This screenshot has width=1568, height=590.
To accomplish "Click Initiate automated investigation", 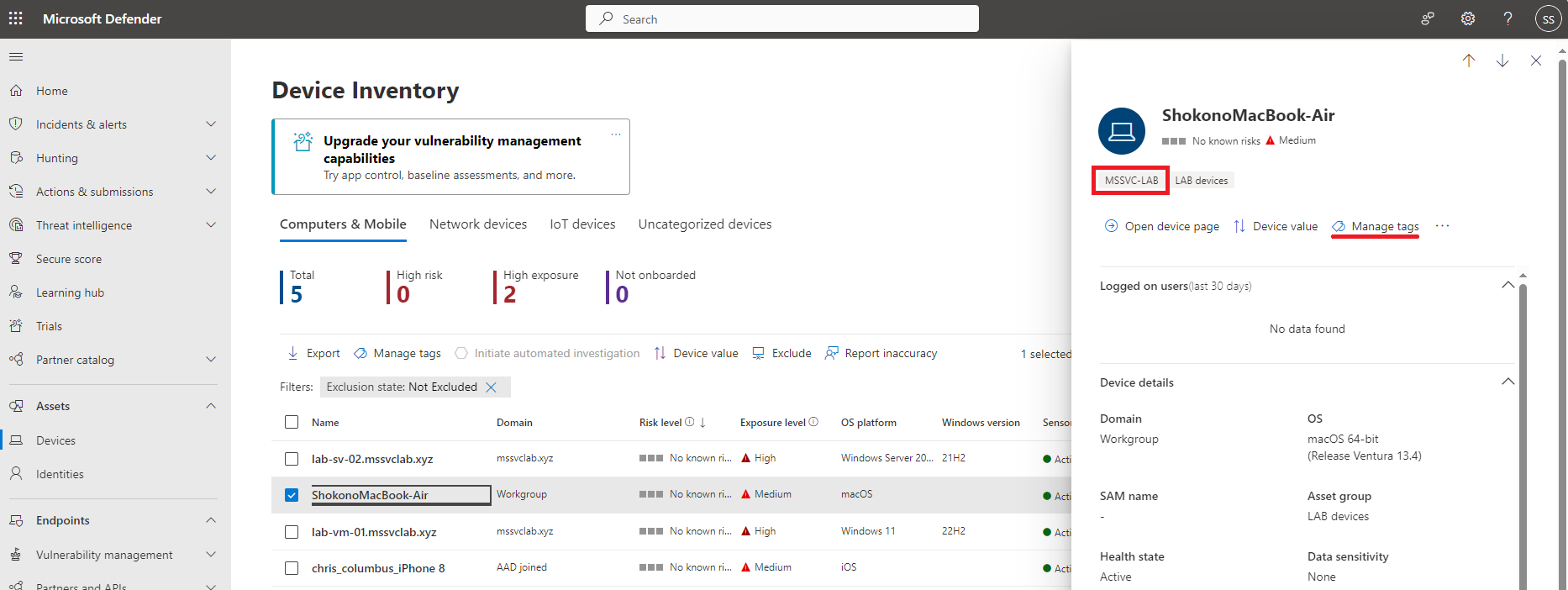I will 547,353.
